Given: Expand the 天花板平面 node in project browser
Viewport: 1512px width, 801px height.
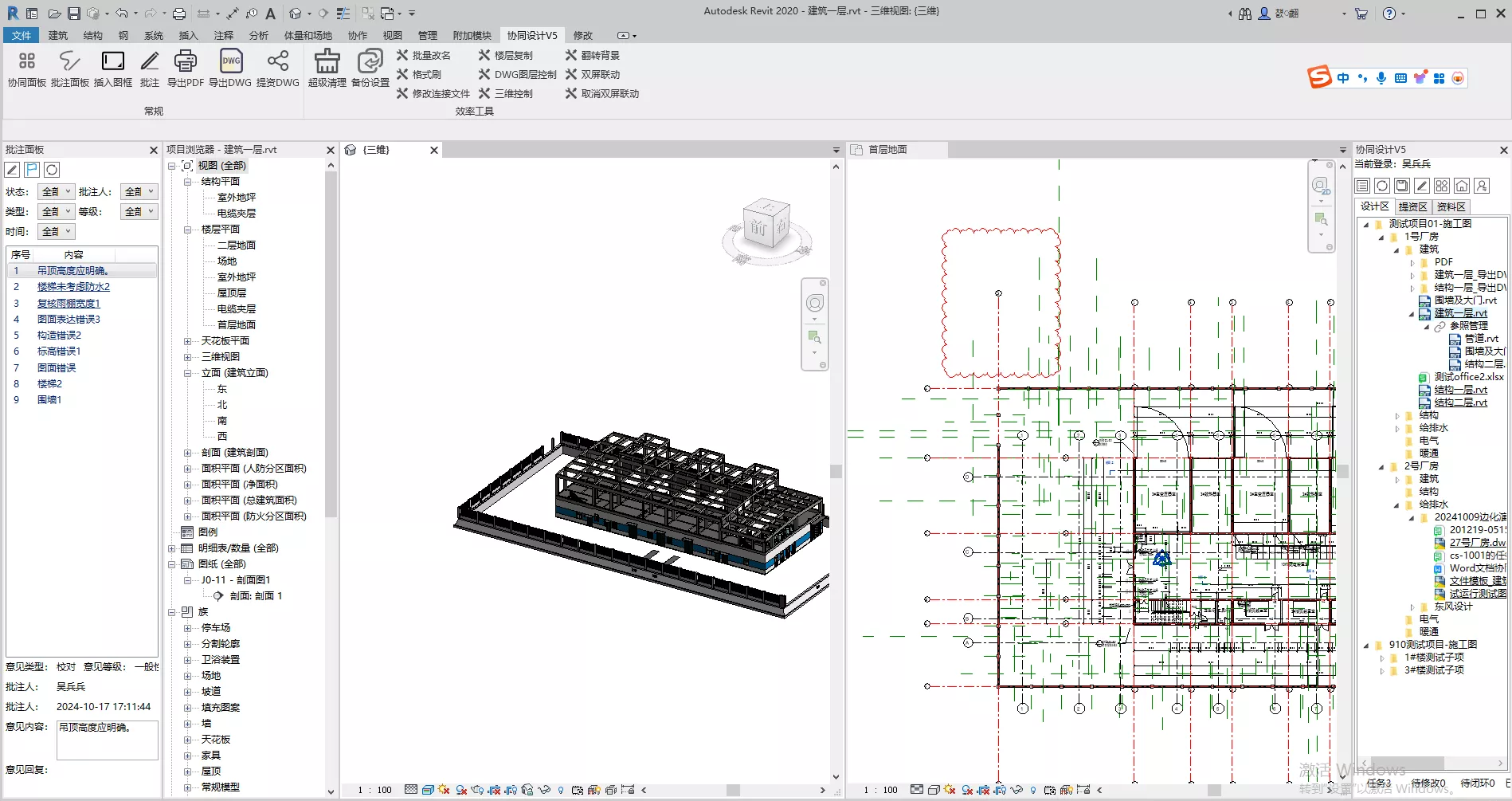Looking at the screenshot, I should pos(188,341).
